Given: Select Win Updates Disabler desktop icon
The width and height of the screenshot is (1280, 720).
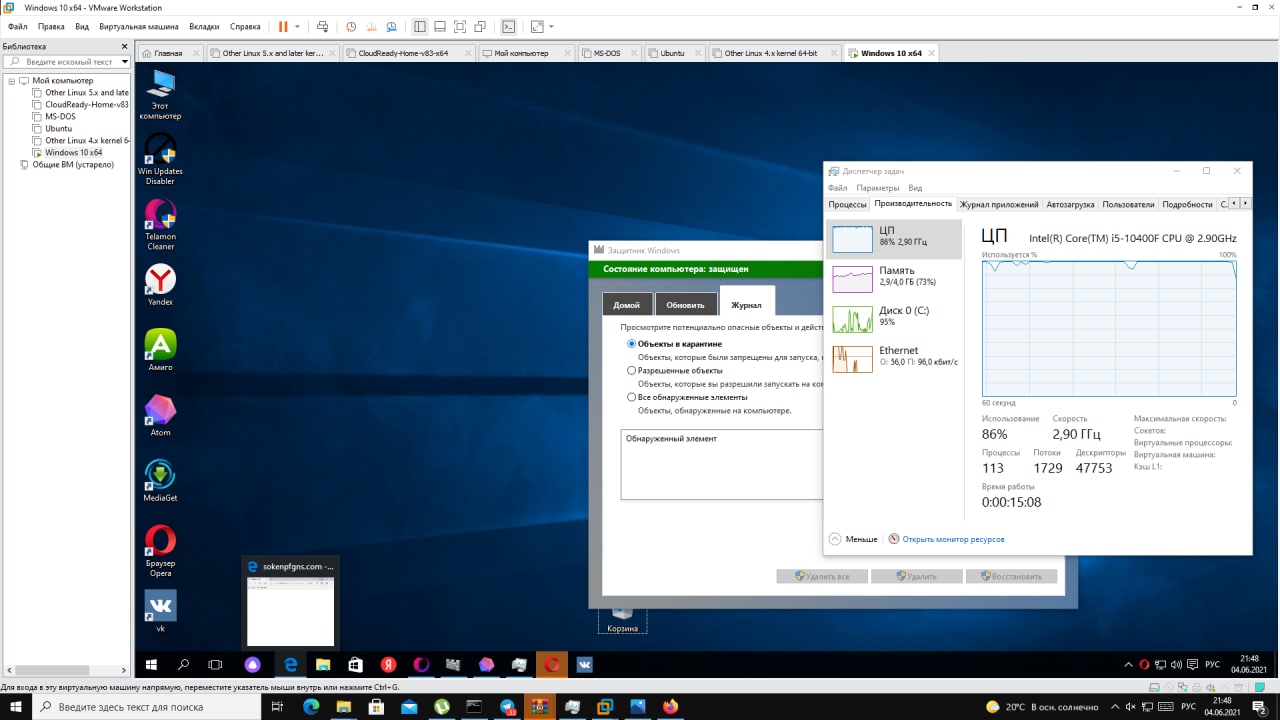Looking at the screenshot, I should click(x=160, y=160).
